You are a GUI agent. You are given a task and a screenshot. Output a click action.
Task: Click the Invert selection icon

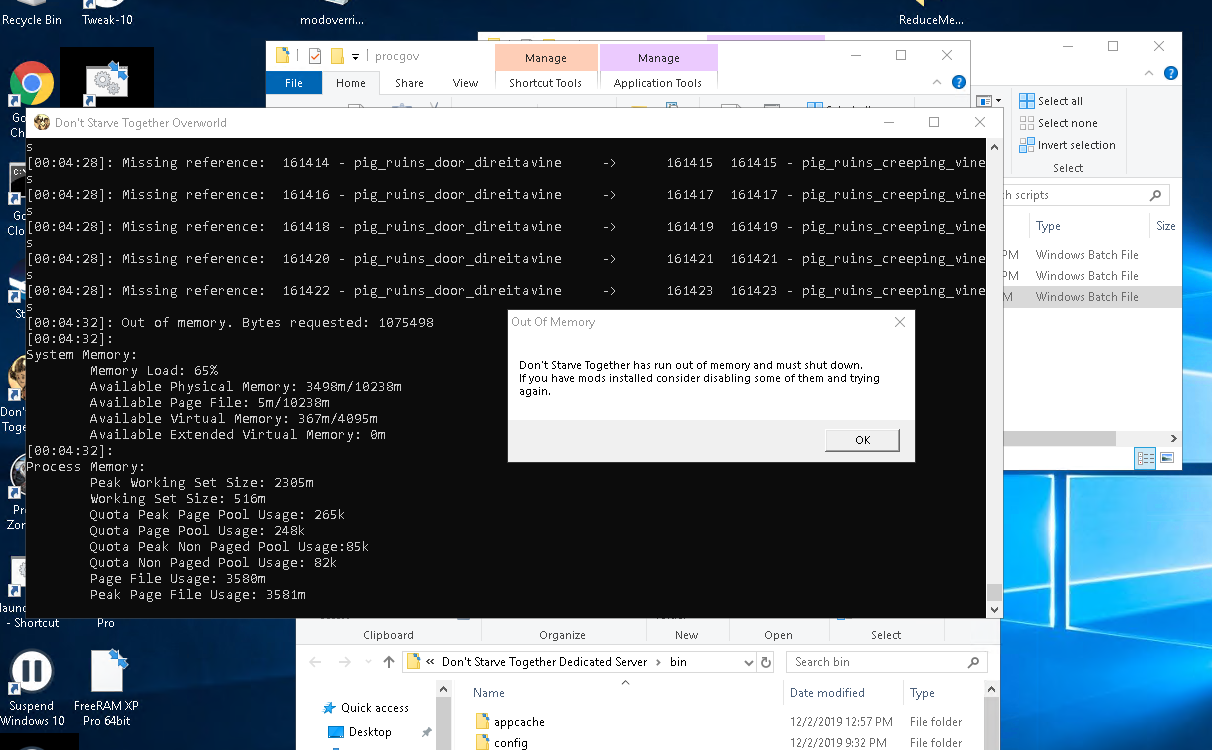coord(1027,145)
